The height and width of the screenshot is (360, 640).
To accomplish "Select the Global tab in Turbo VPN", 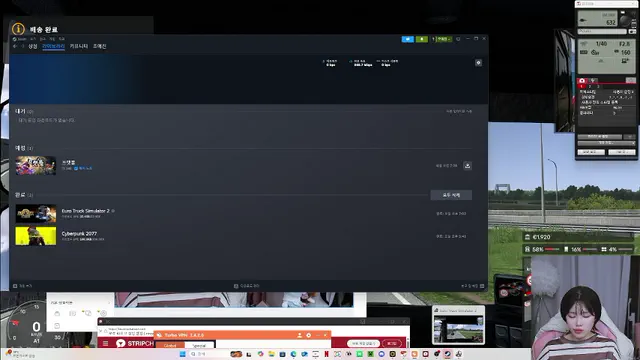I will click(x=170, y=345).
